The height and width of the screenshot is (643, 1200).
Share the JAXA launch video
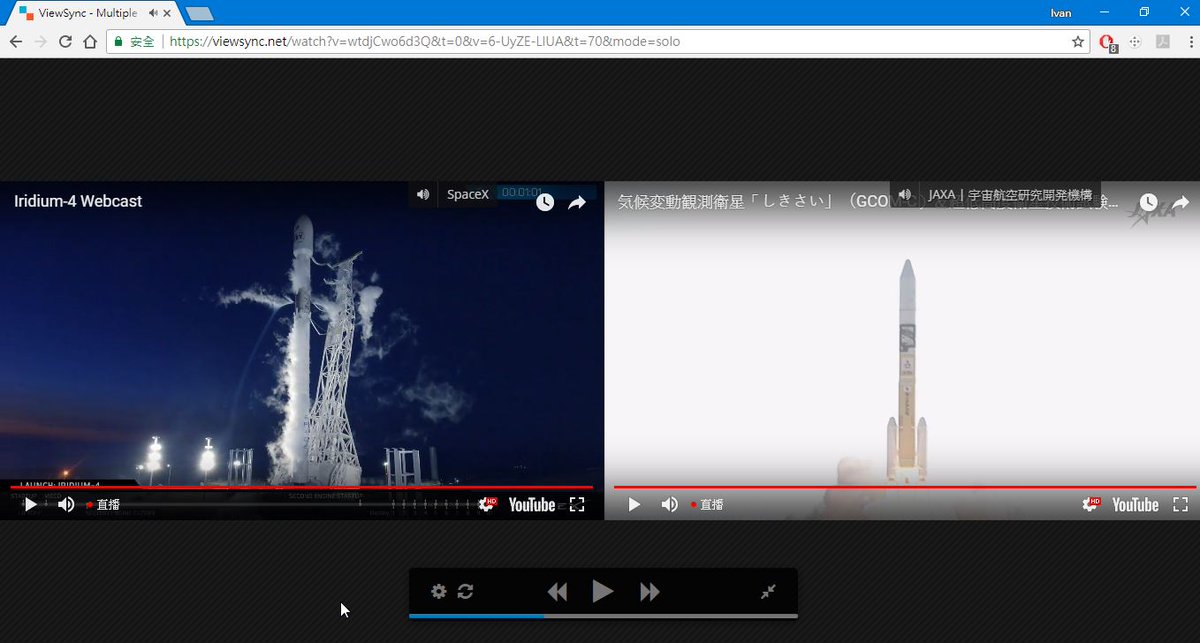point(1181,202)
